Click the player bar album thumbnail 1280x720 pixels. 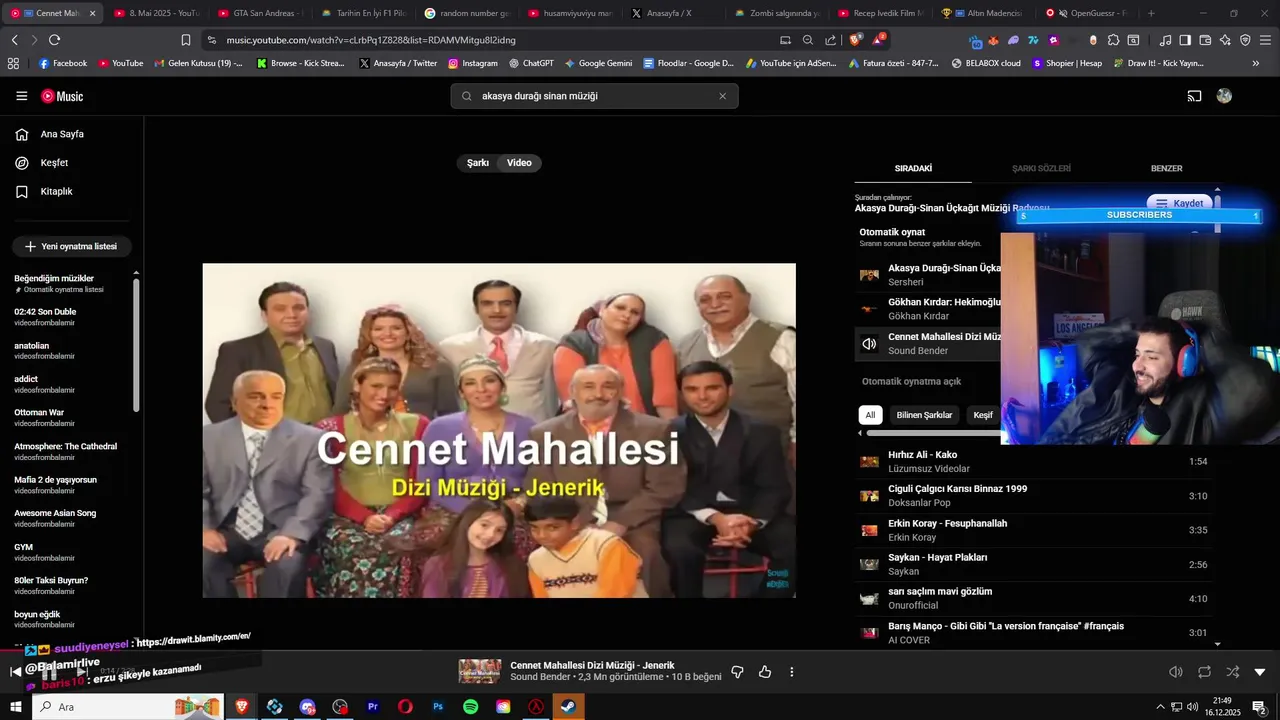click(x=479, y=671)
